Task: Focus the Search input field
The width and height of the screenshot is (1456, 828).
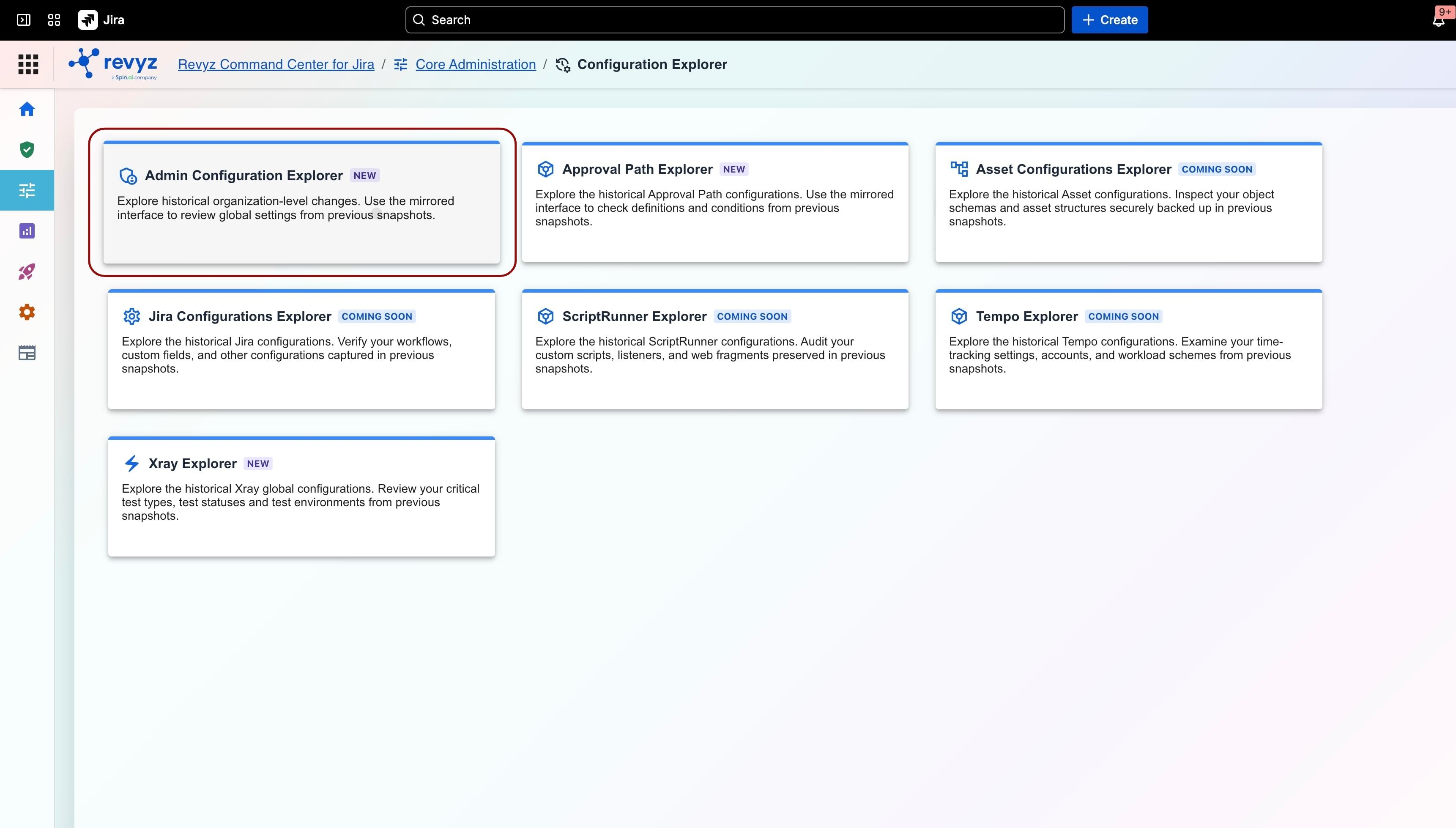Action: click(x=734, y=20)
